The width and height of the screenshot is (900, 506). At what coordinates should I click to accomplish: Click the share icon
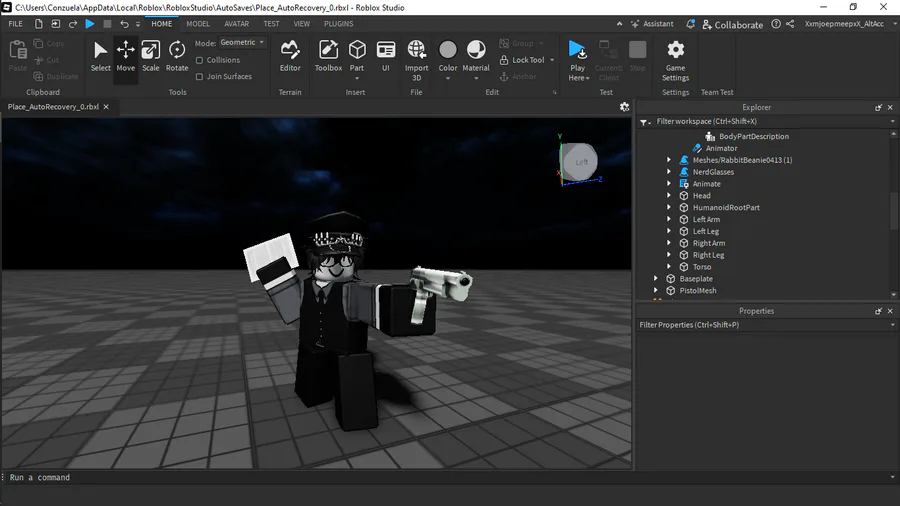click(x=790, y=24)
